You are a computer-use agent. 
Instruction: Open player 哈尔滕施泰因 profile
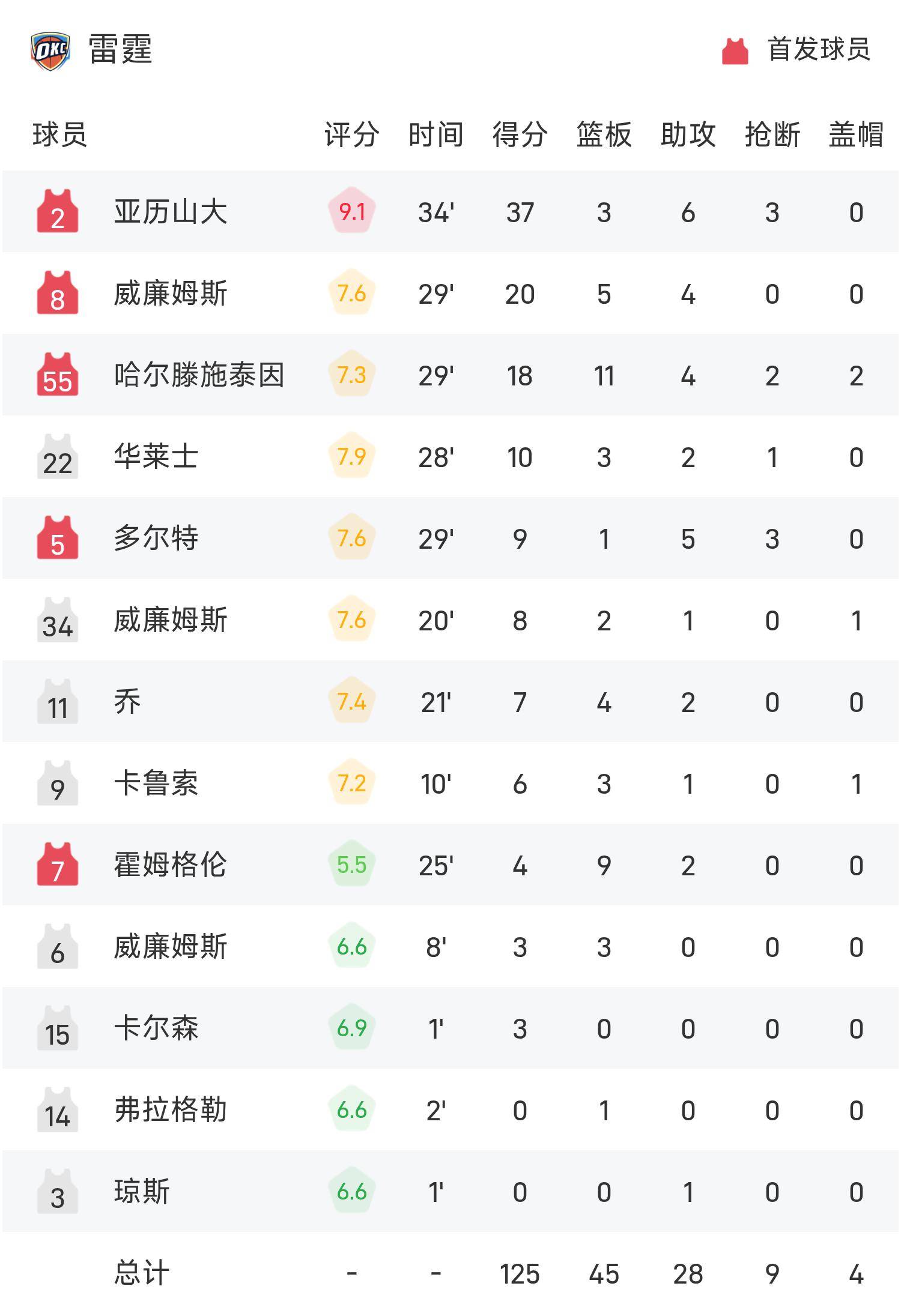199,375
